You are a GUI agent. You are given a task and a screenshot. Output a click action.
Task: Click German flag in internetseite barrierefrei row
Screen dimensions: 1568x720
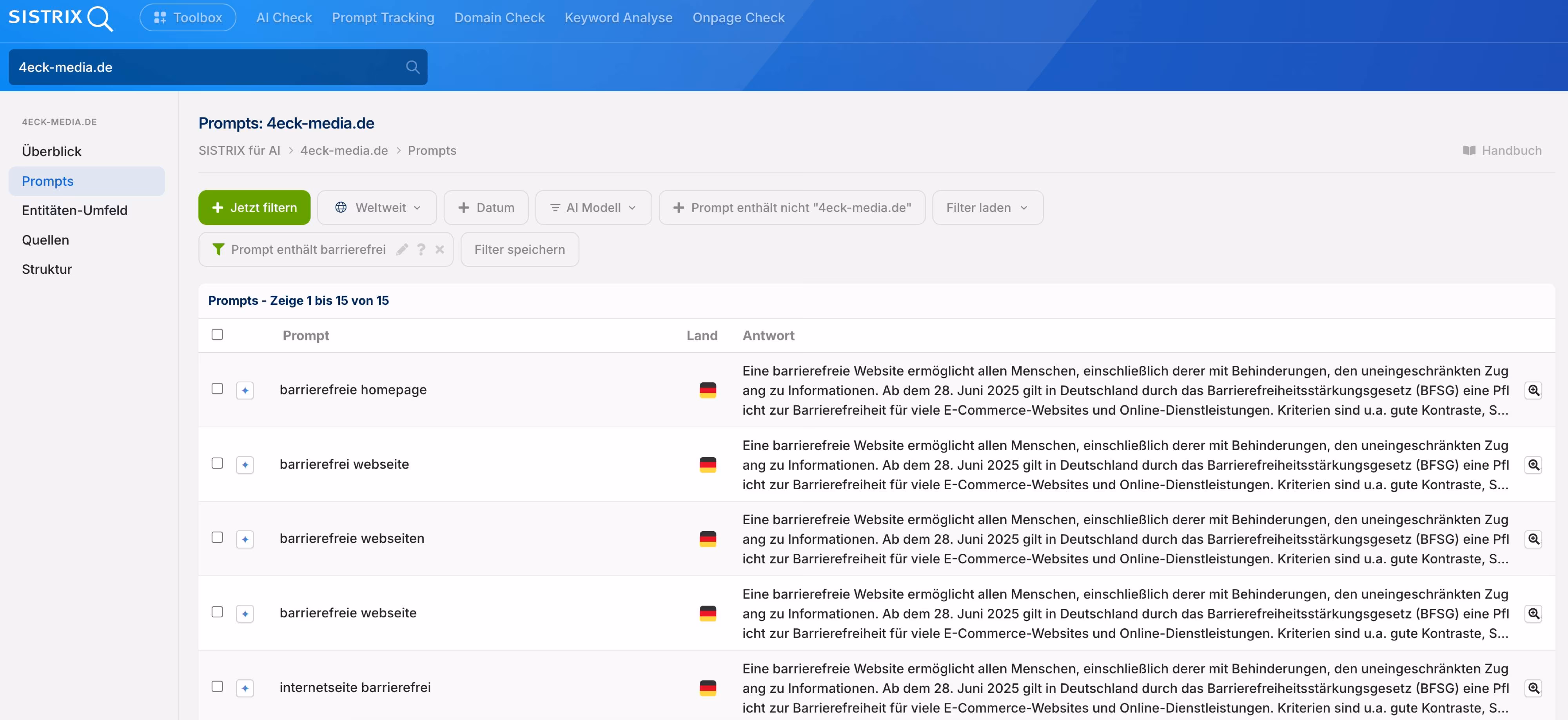[x=707, y=688]
